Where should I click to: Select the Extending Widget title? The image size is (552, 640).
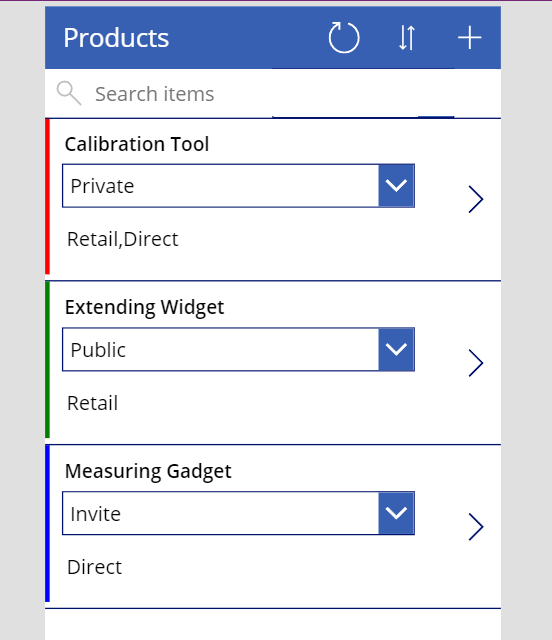(x=144, y=307)
